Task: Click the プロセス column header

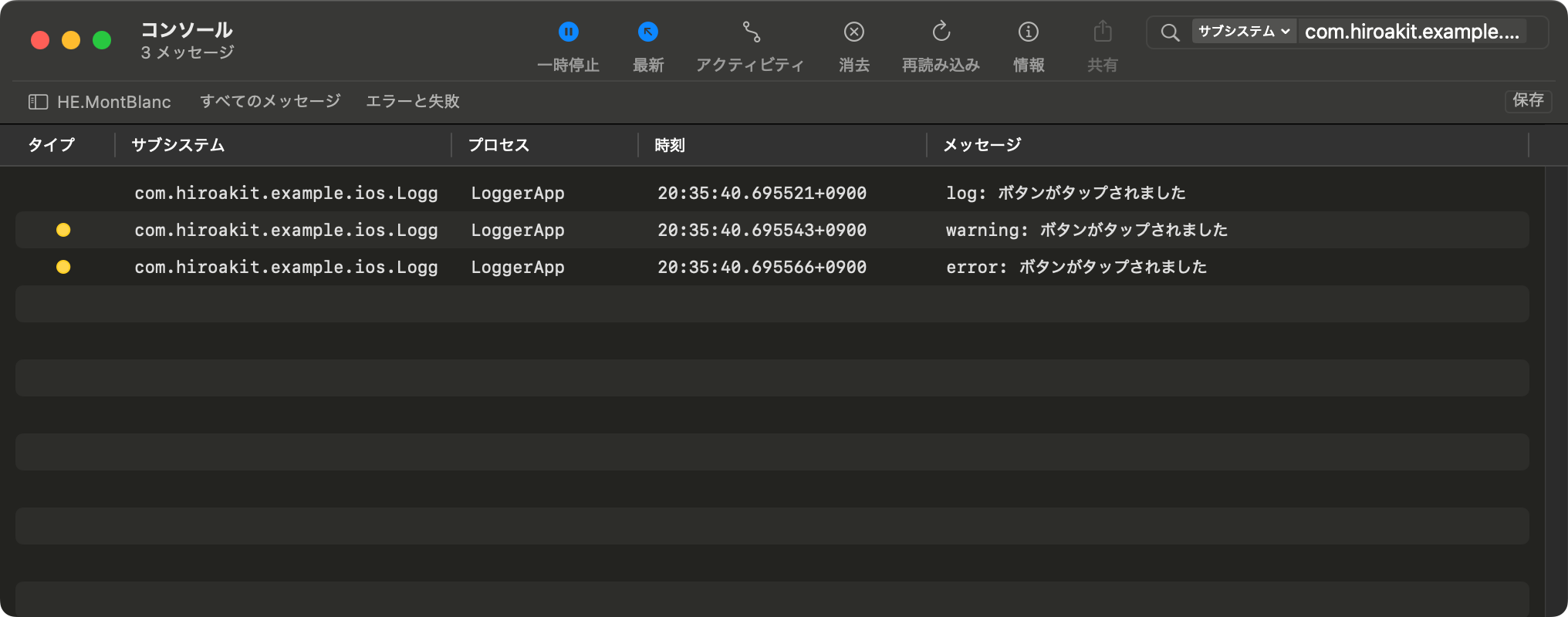Action: 498,145
